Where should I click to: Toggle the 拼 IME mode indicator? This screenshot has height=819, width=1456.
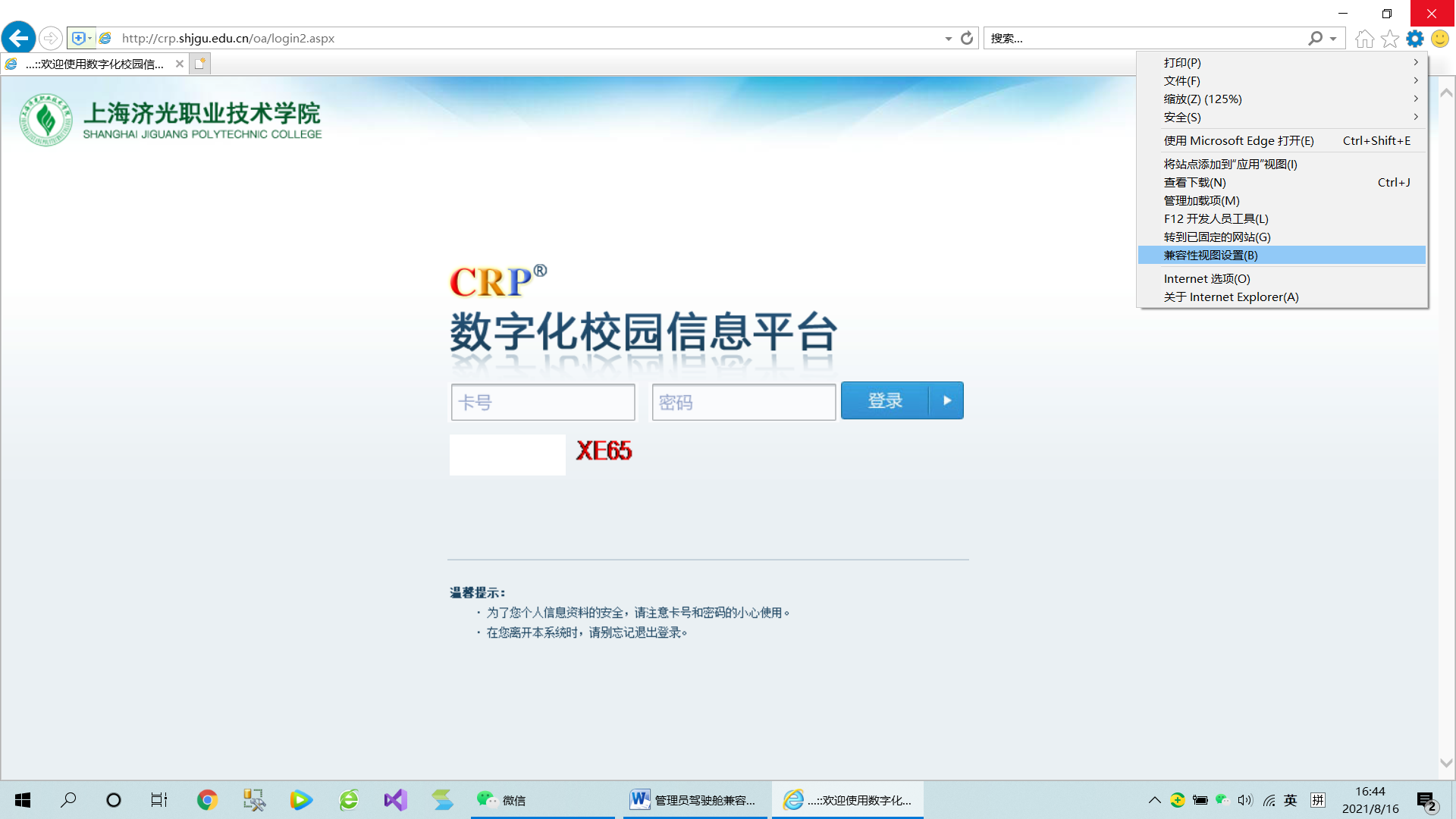(1318, 800)
